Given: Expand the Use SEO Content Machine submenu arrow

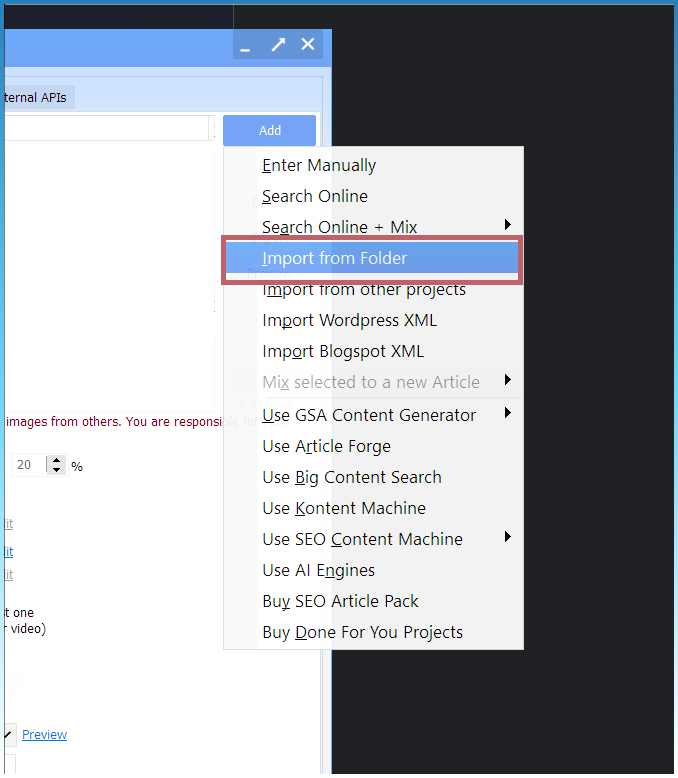Looking at the screenshot, I should pos(508,537).
